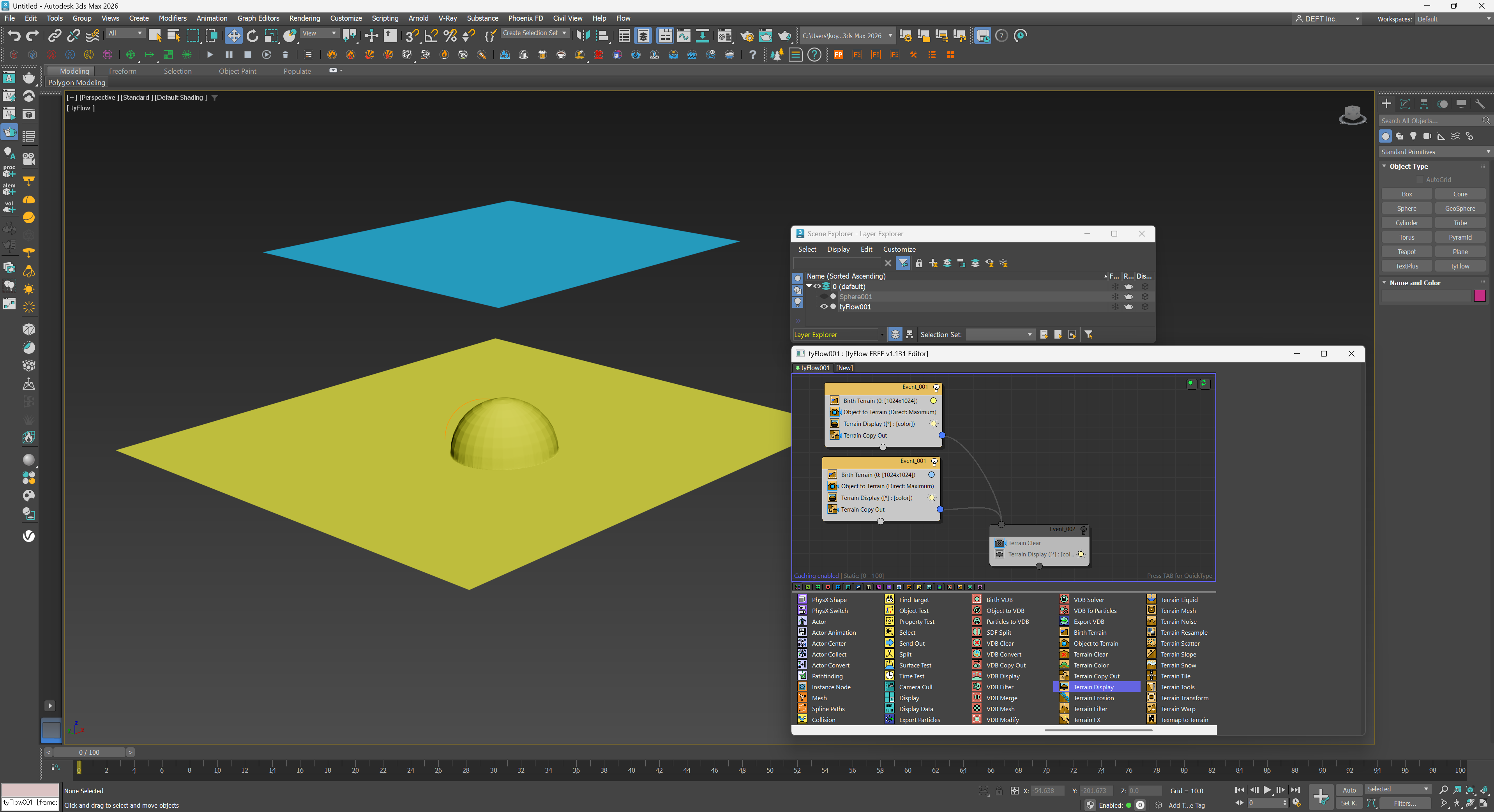This screenshot has height=812, width=1494.
Task: Open the Modify panel tab icon
Action: 1405,104
